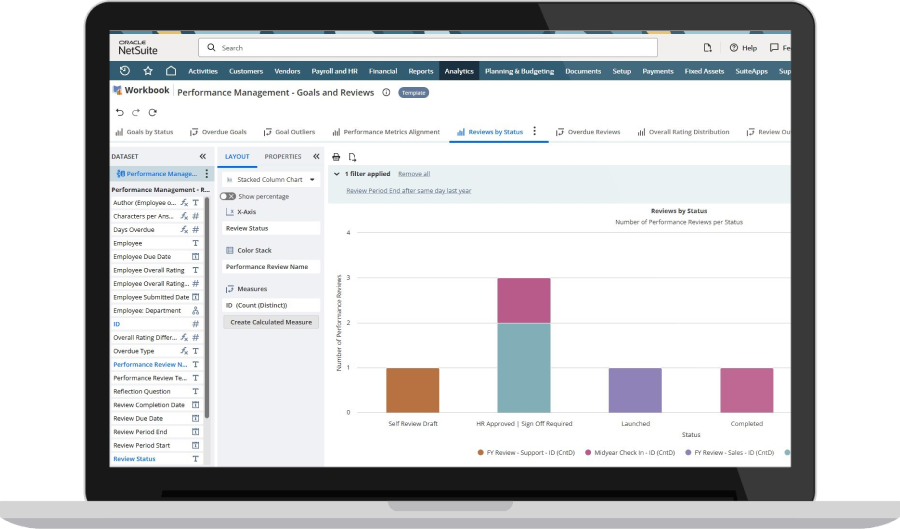
Task: Open the workbook info icon
Action: (x=386, y=92)
